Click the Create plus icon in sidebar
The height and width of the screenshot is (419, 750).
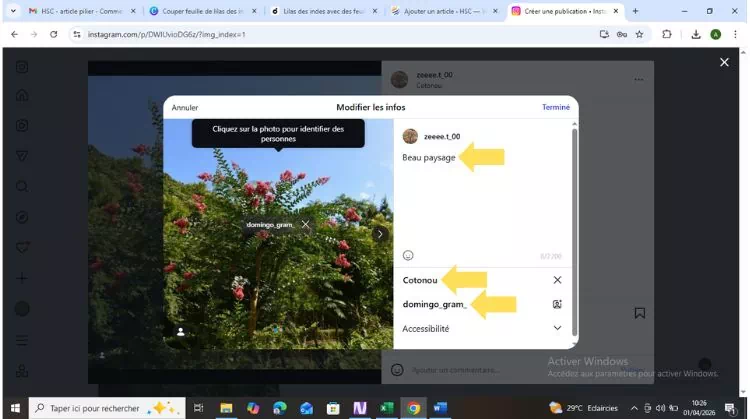[22, 278]
